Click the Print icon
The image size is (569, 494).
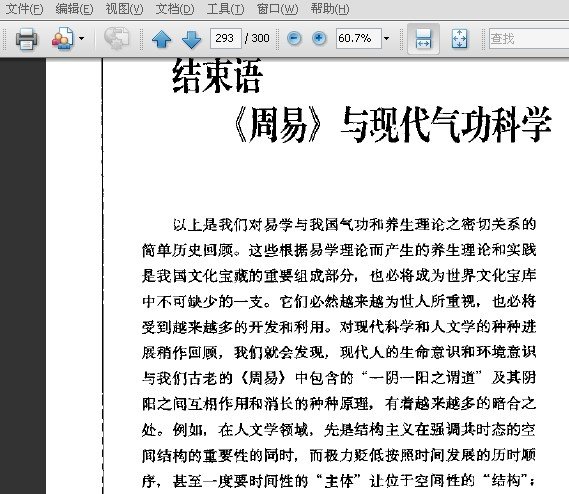[x=26, y=38]
